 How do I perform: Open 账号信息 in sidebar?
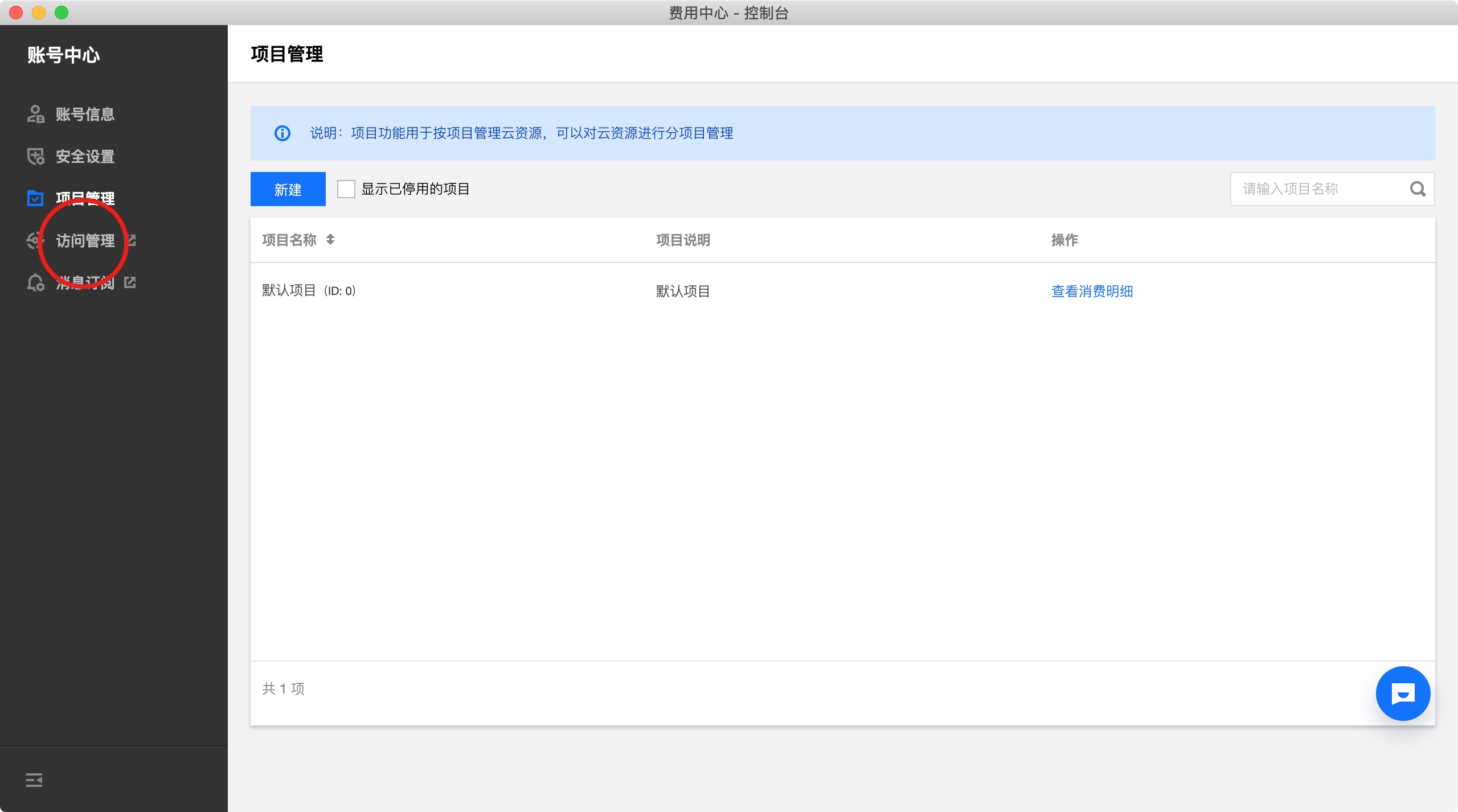point(85,114)
